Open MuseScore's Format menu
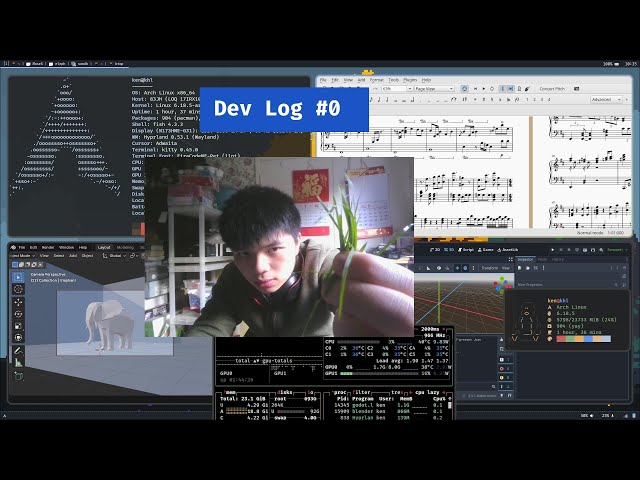The width and height of the screenshot is (640, 480). [x=376, y=80]
